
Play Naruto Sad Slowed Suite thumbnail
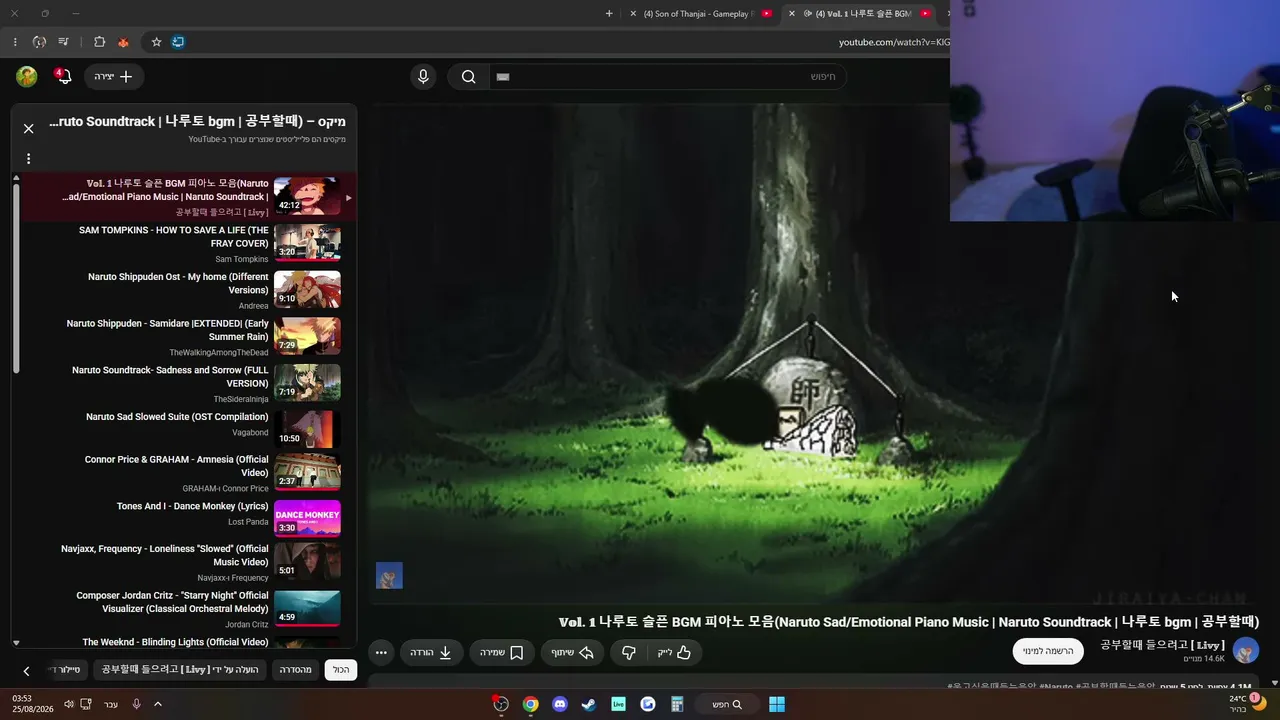pyautogui.click(x=307, y=429)
